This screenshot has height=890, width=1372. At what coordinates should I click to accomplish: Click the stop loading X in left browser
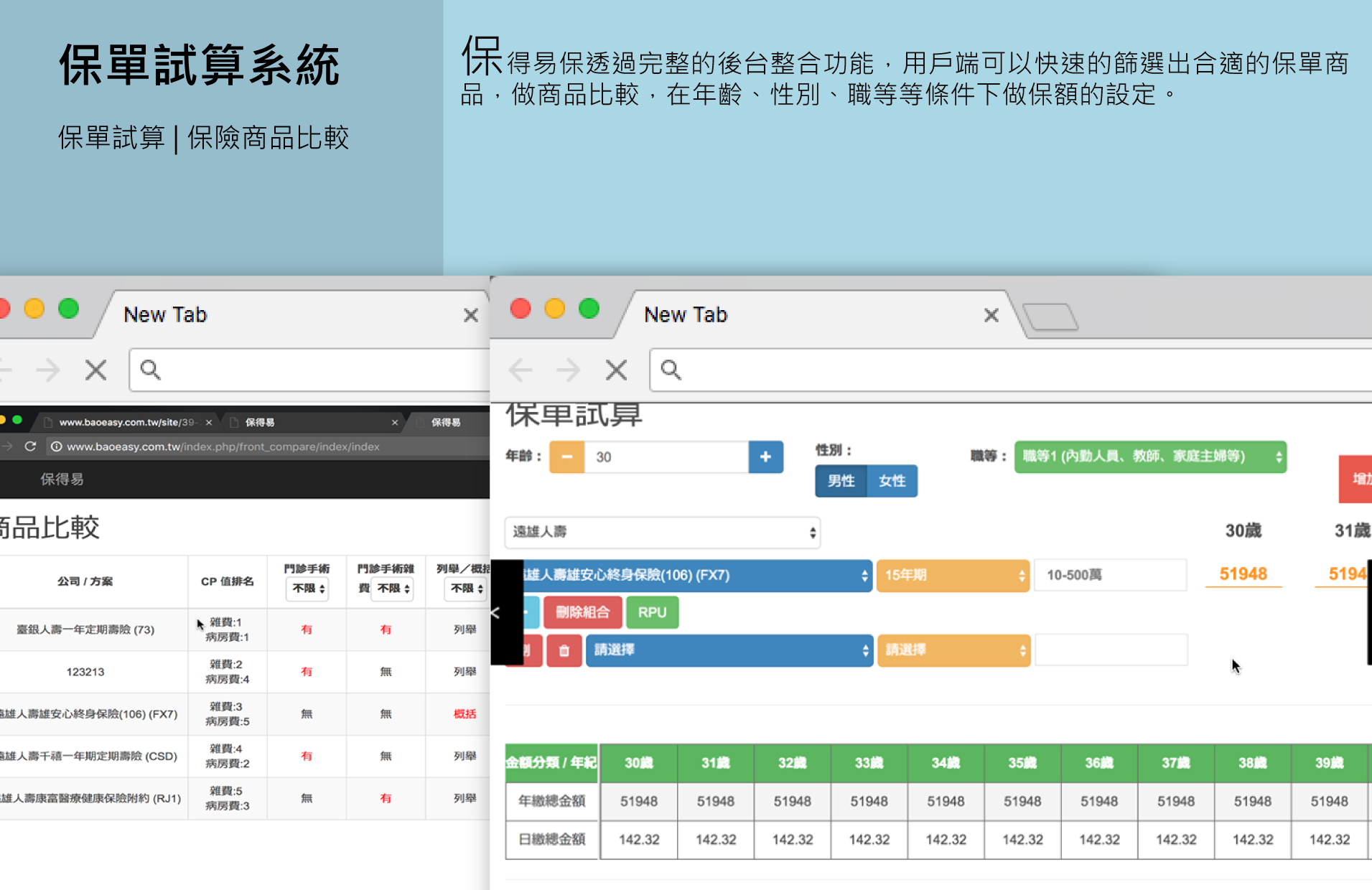tap(95, 370)
